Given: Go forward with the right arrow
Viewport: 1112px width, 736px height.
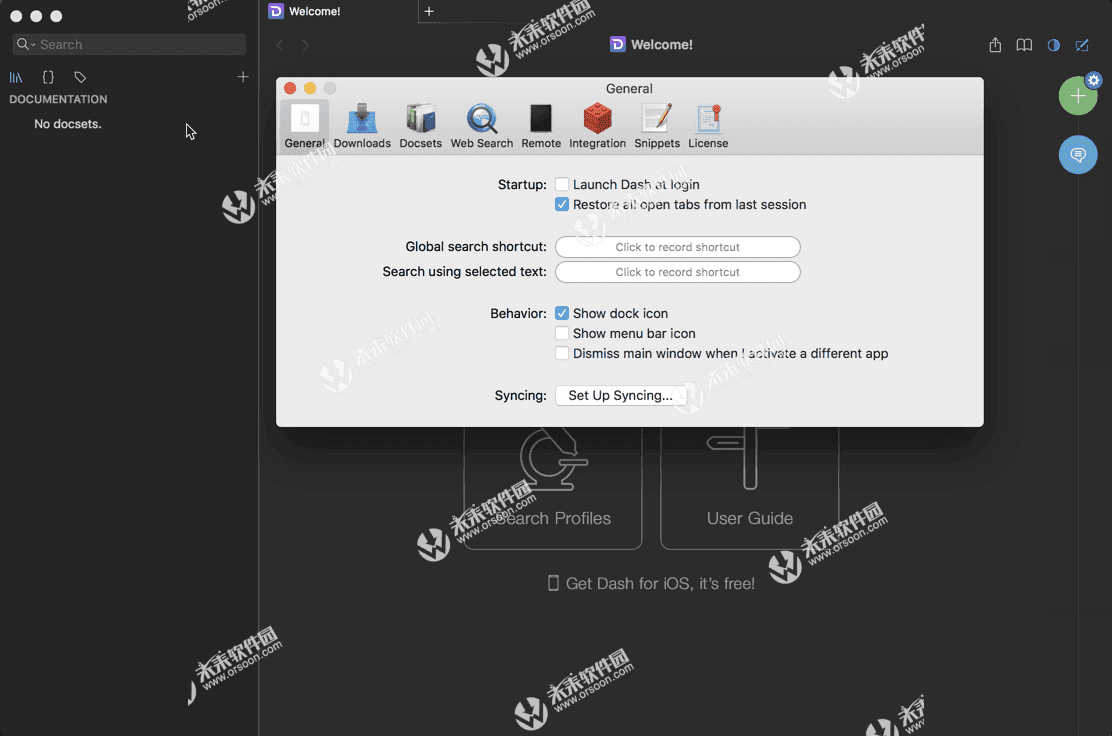Looking at the screenshot, I should 305,45.
